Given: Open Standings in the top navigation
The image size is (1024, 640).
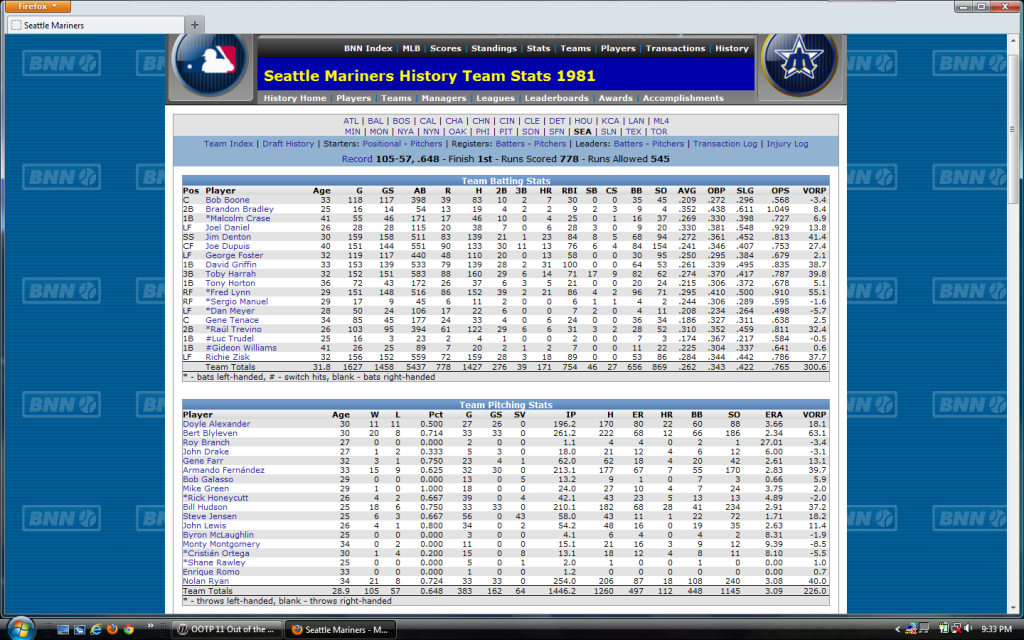Looking at the screenshot, I should (494, 48).
